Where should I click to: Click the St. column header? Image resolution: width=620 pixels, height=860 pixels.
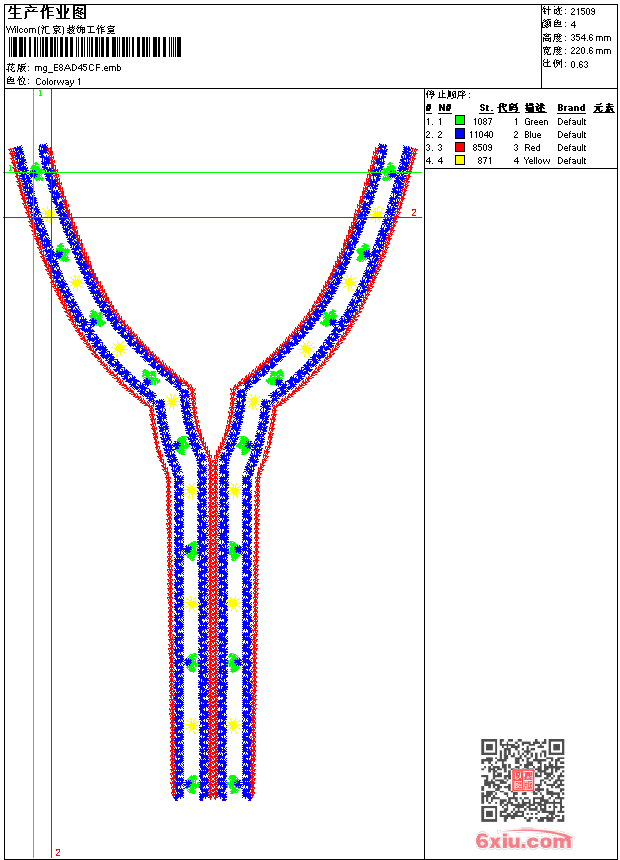pyautogui.click(x=486, y=108)
